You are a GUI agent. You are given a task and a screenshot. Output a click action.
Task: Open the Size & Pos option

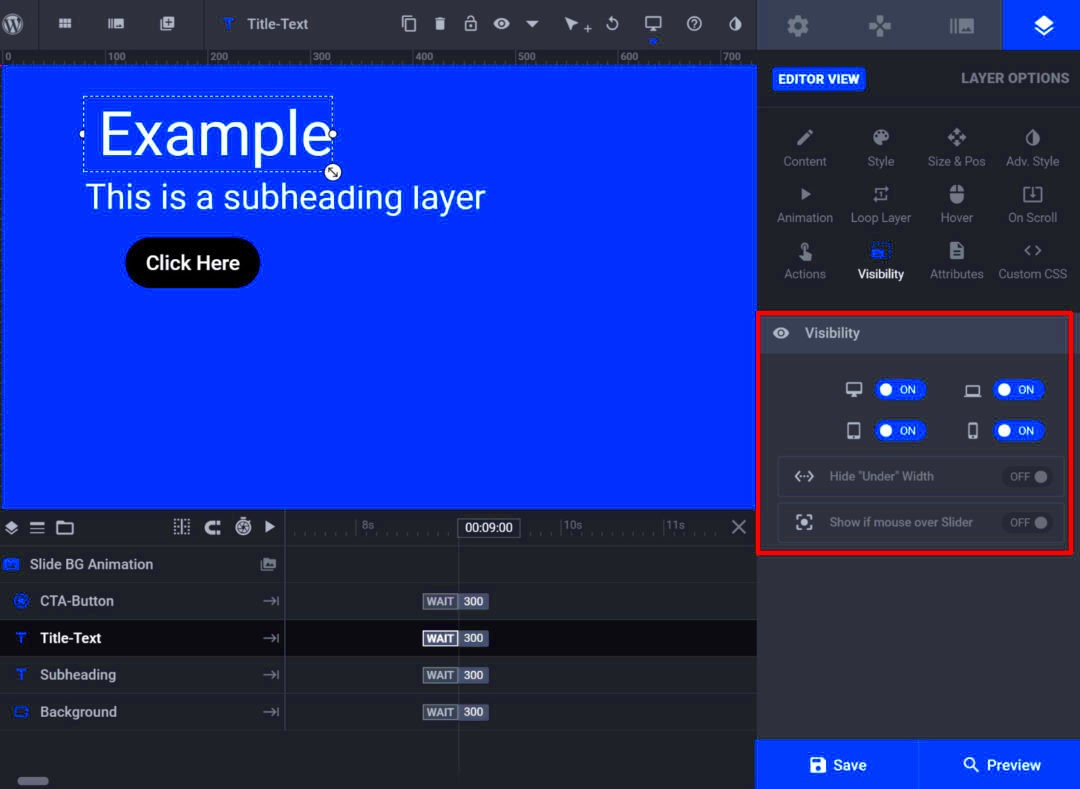pos(956,147)
